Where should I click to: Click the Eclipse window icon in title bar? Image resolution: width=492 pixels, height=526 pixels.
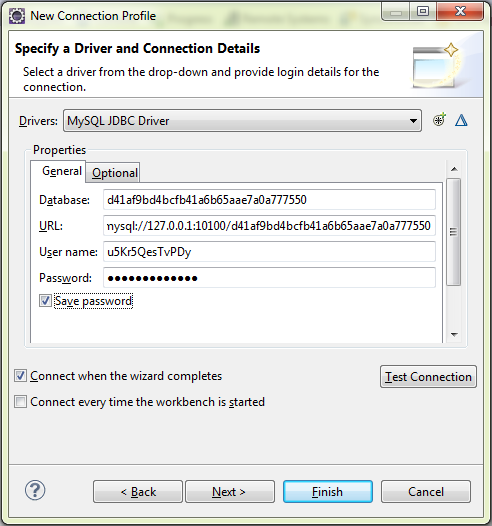[x=17, y=16]
